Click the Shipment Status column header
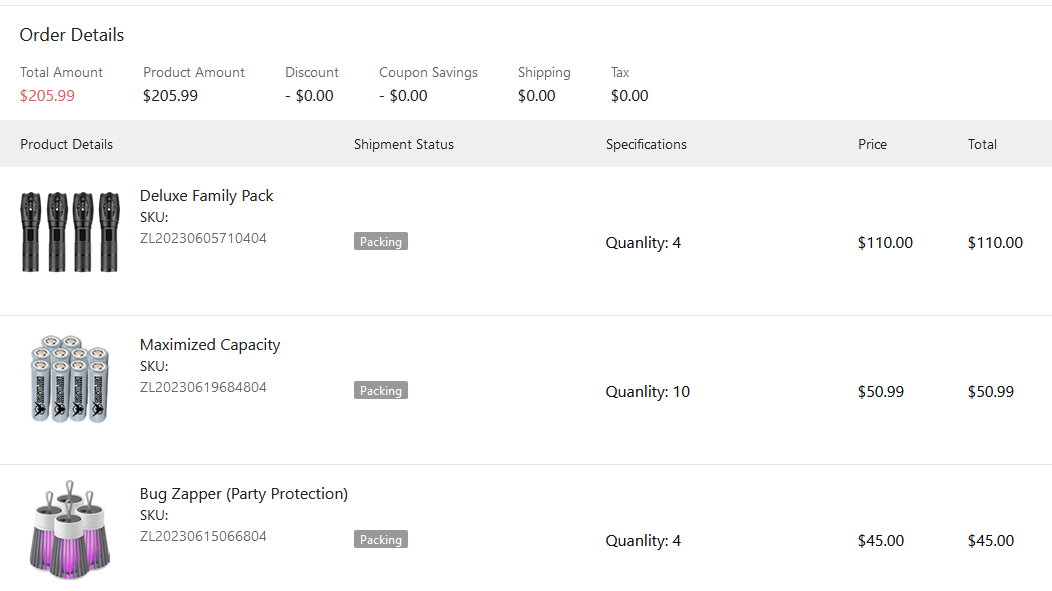 coord(403,145)
